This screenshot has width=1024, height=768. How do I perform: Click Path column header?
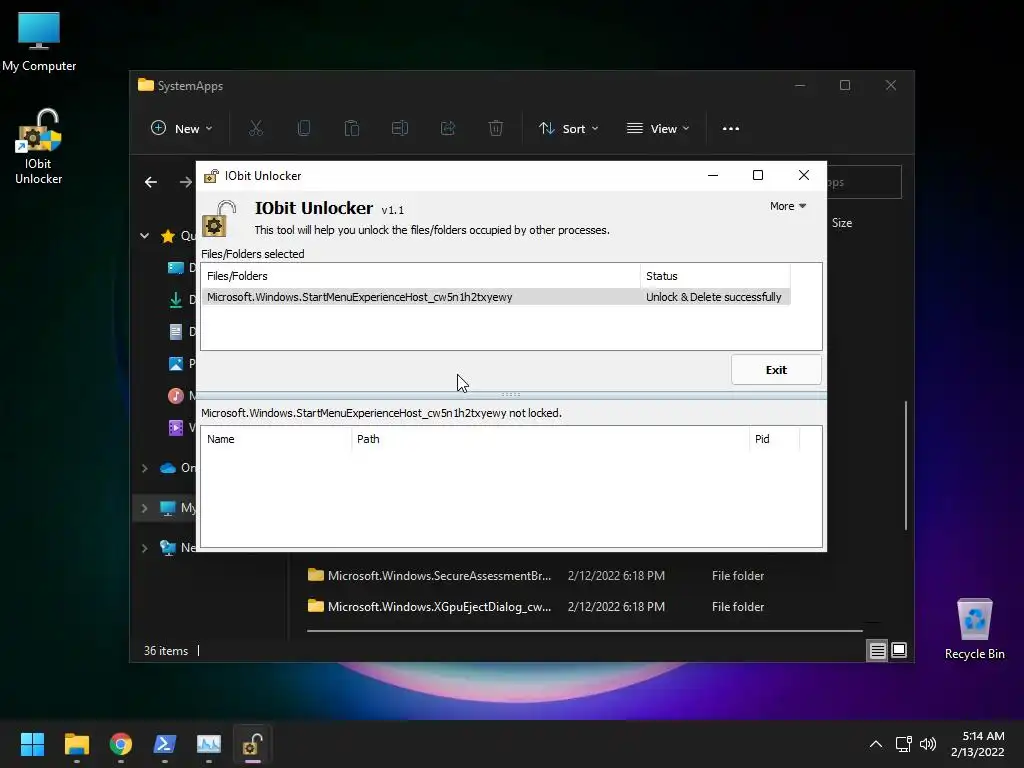(x=550, y=439)
